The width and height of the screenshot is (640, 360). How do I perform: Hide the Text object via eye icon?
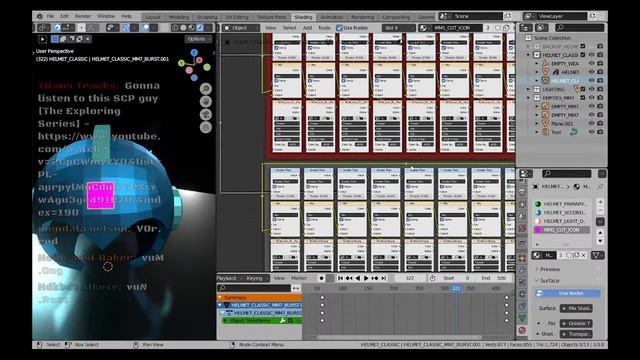(x=591, y=132)
